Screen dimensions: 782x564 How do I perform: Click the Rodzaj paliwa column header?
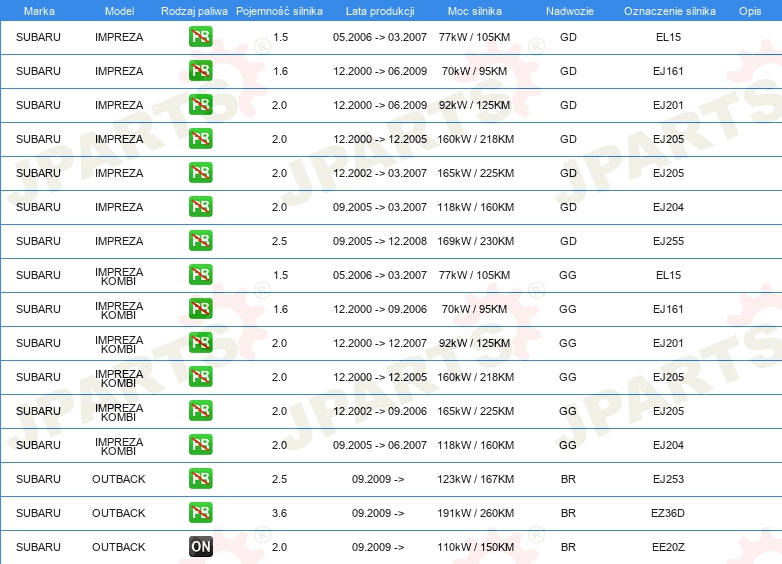194,10
